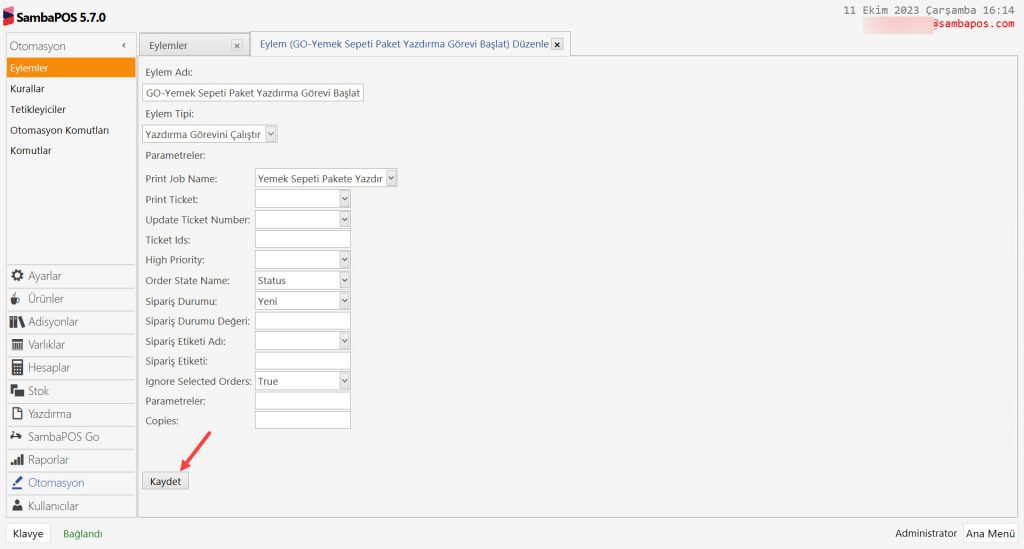Click the Copies input field

[x=302, y=420]
